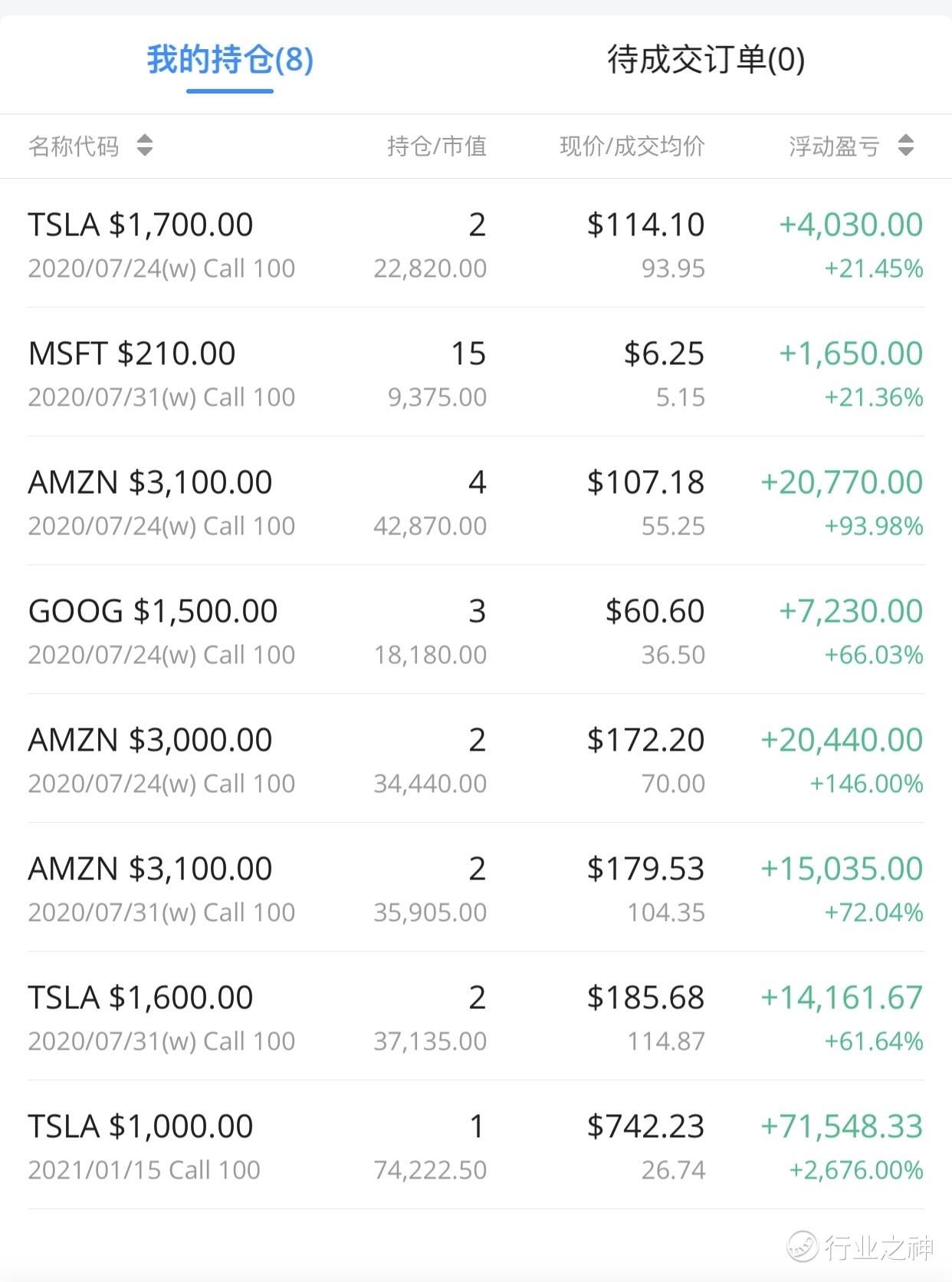This screenshot has width=952, height=1282.
Task: Click the +71,548.33 profit value
Action: (842, 1126)
